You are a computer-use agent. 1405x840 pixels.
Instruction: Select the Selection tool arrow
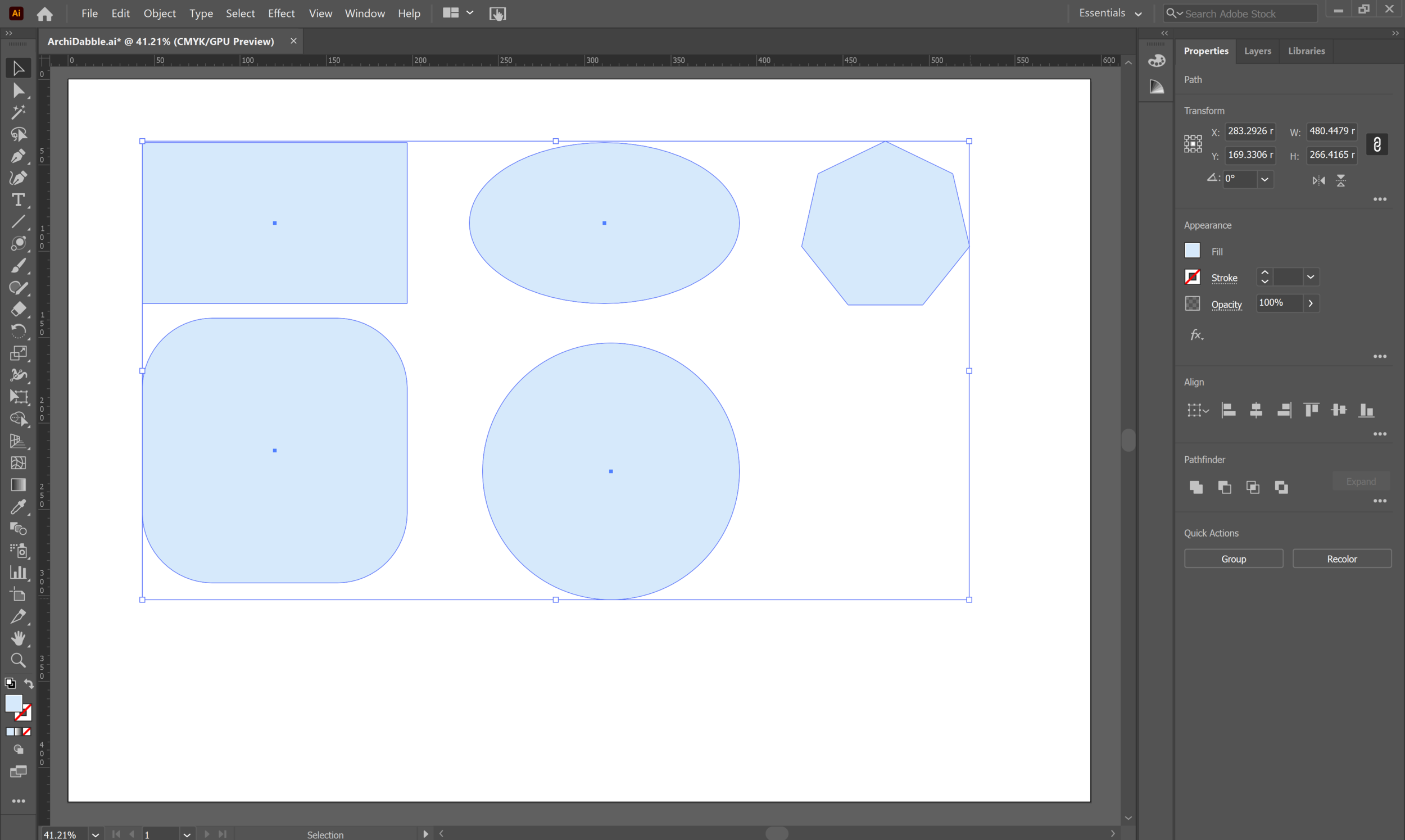tap(18, 68)
